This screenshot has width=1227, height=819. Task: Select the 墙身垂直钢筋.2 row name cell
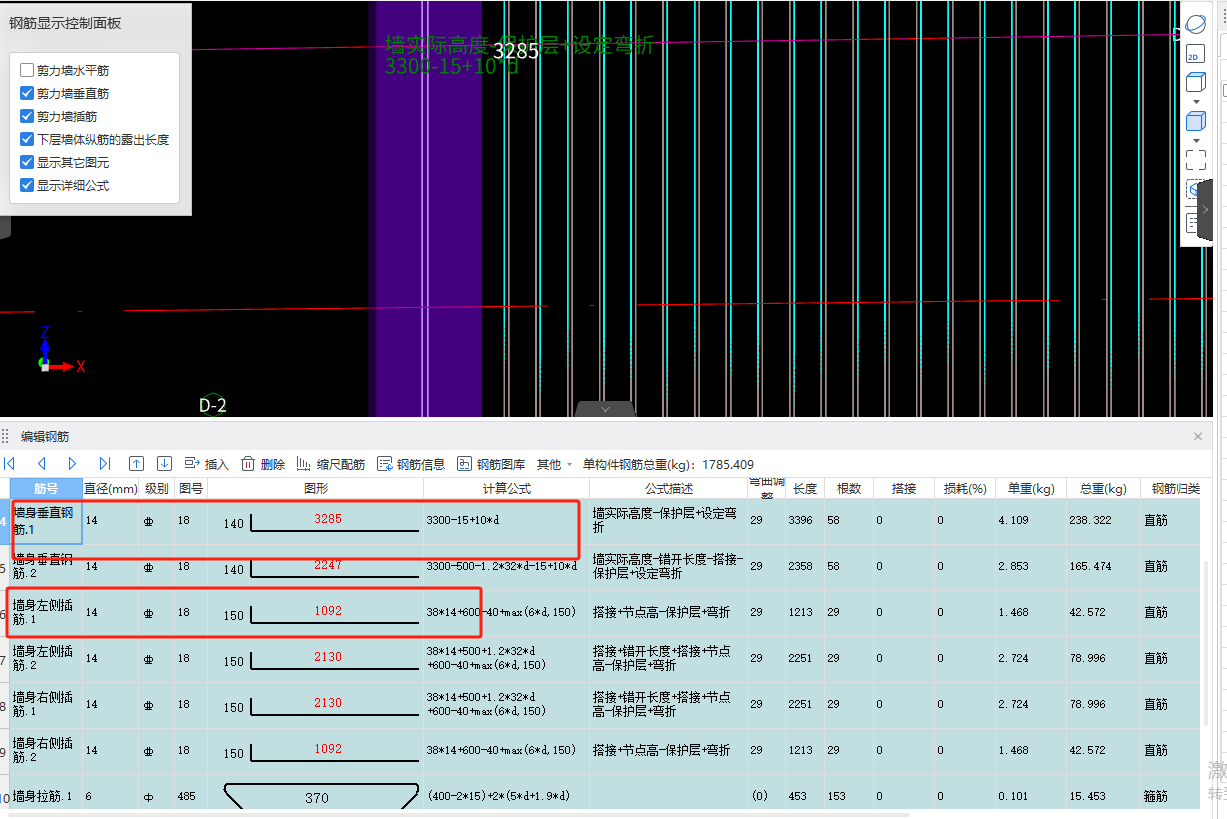coord(46,567)
